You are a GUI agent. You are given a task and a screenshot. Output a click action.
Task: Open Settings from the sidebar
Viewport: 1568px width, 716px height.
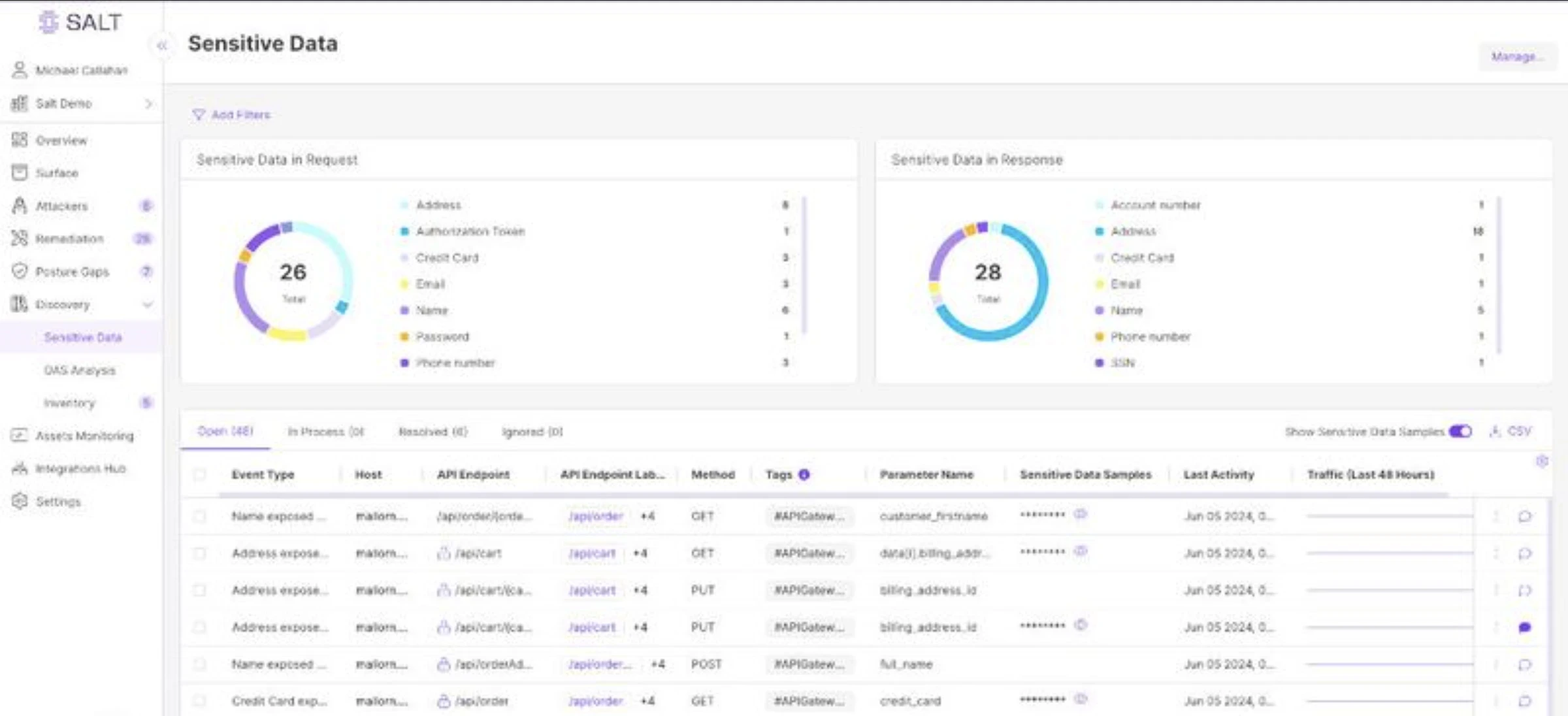tap(20, 500)
